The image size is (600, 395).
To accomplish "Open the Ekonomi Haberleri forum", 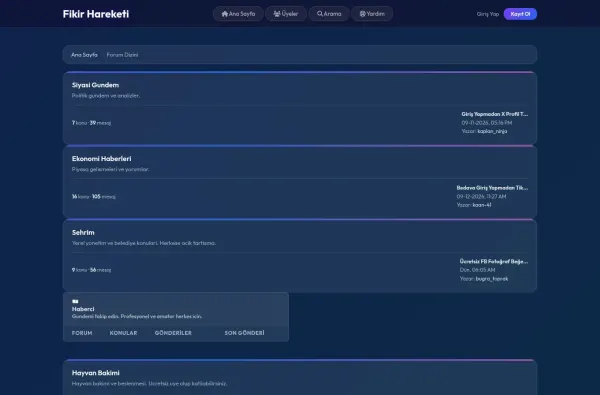I will click(101, 158).
